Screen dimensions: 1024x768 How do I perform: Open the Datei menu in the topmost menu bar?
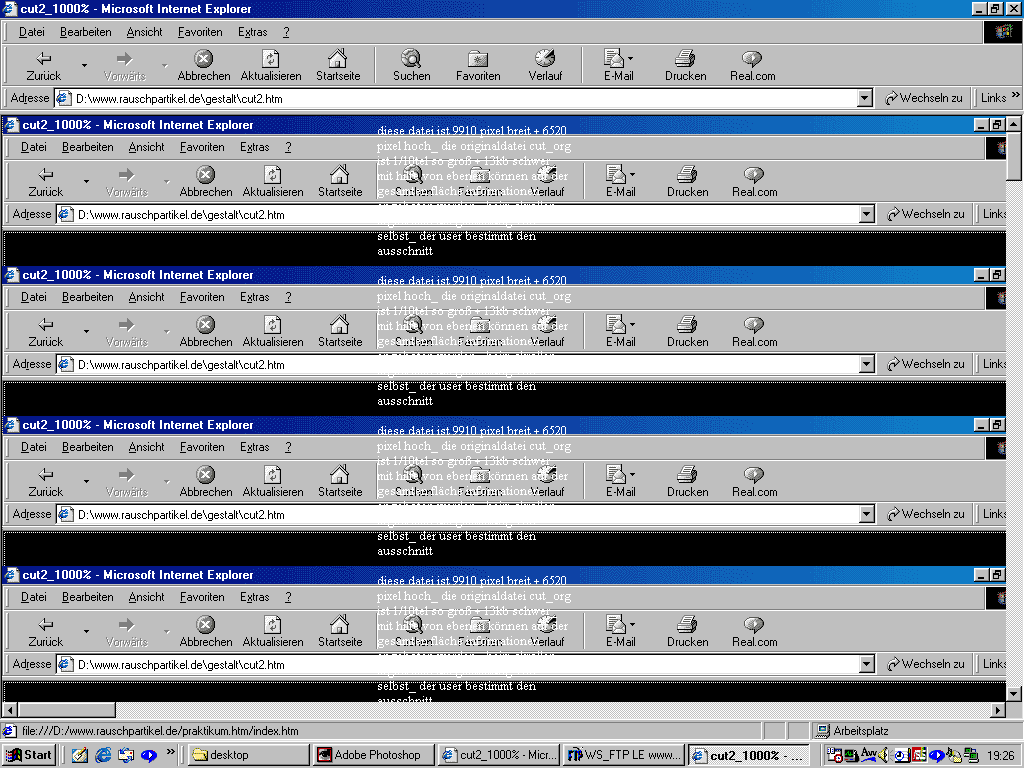click(x=32, y=32)
